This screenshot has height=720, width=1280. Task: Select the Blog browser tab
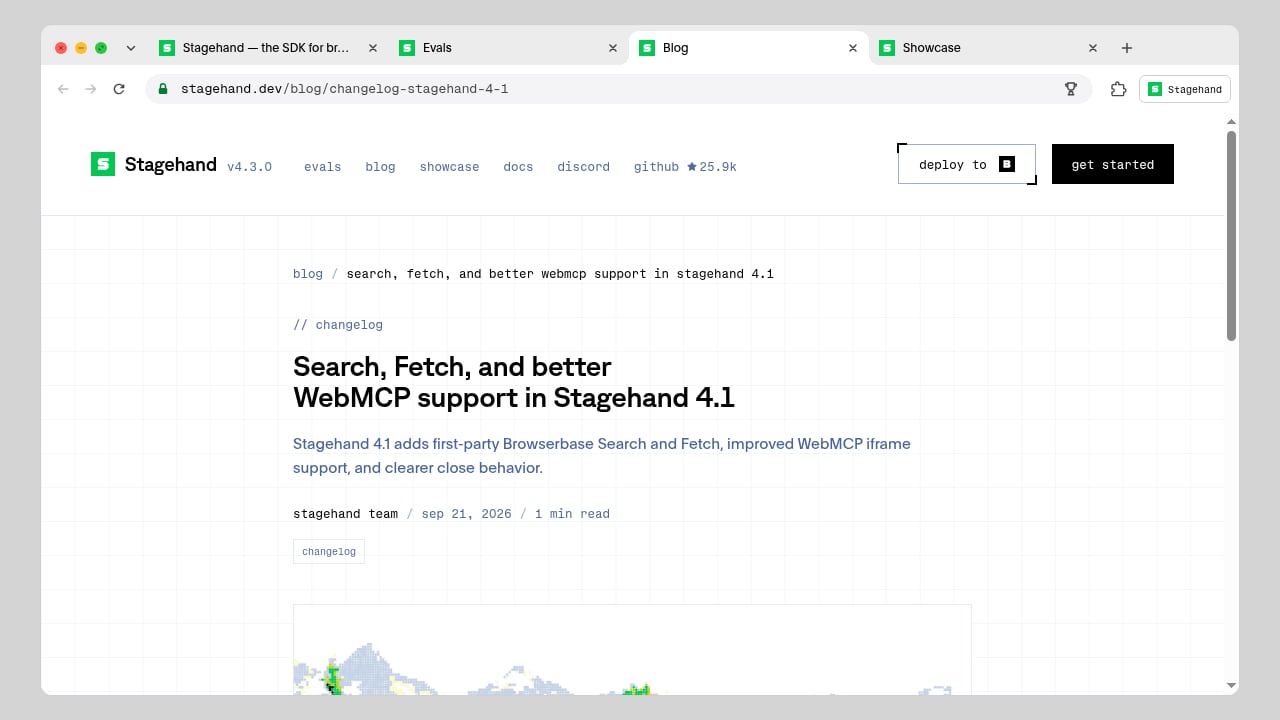pos(748,48)
